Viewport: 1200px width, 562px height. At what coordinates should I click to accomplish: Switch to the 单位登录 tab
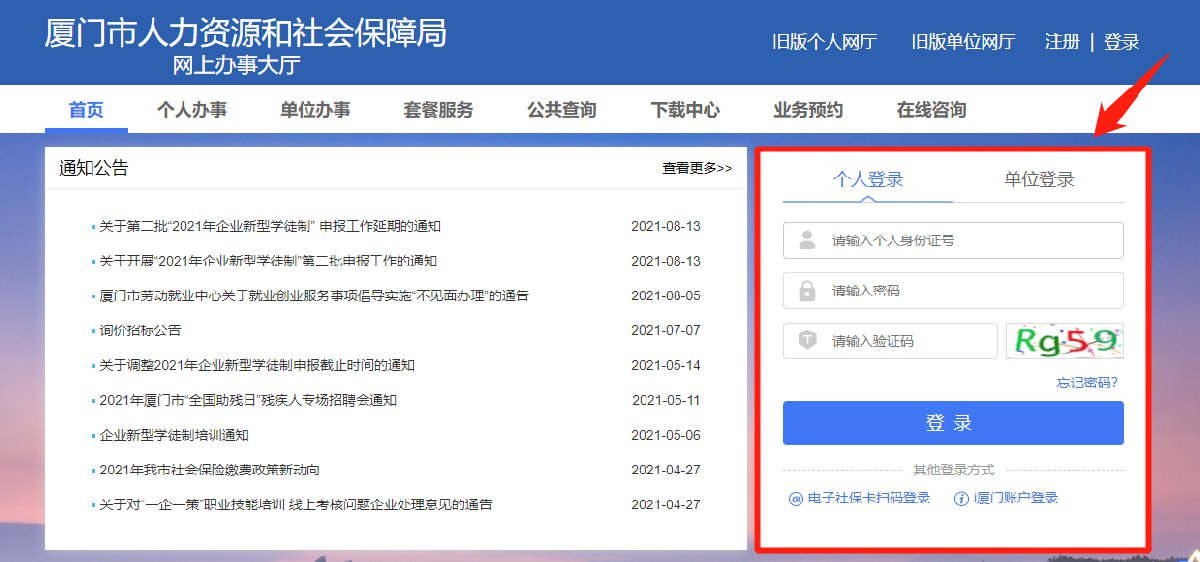pos(1039,180)
